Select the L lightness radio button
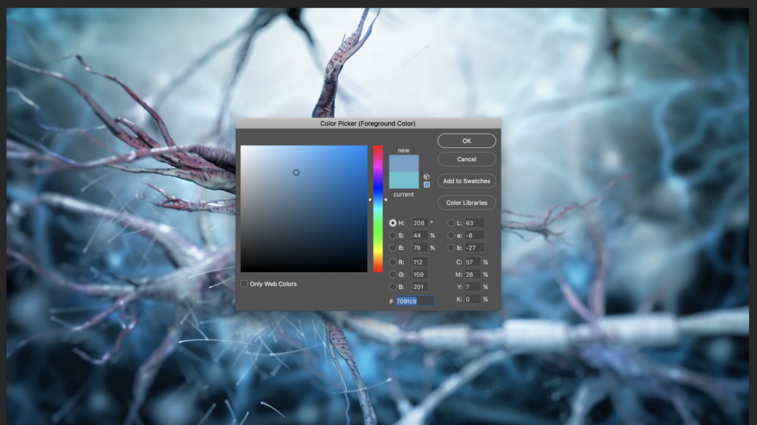 click(451, 223)
